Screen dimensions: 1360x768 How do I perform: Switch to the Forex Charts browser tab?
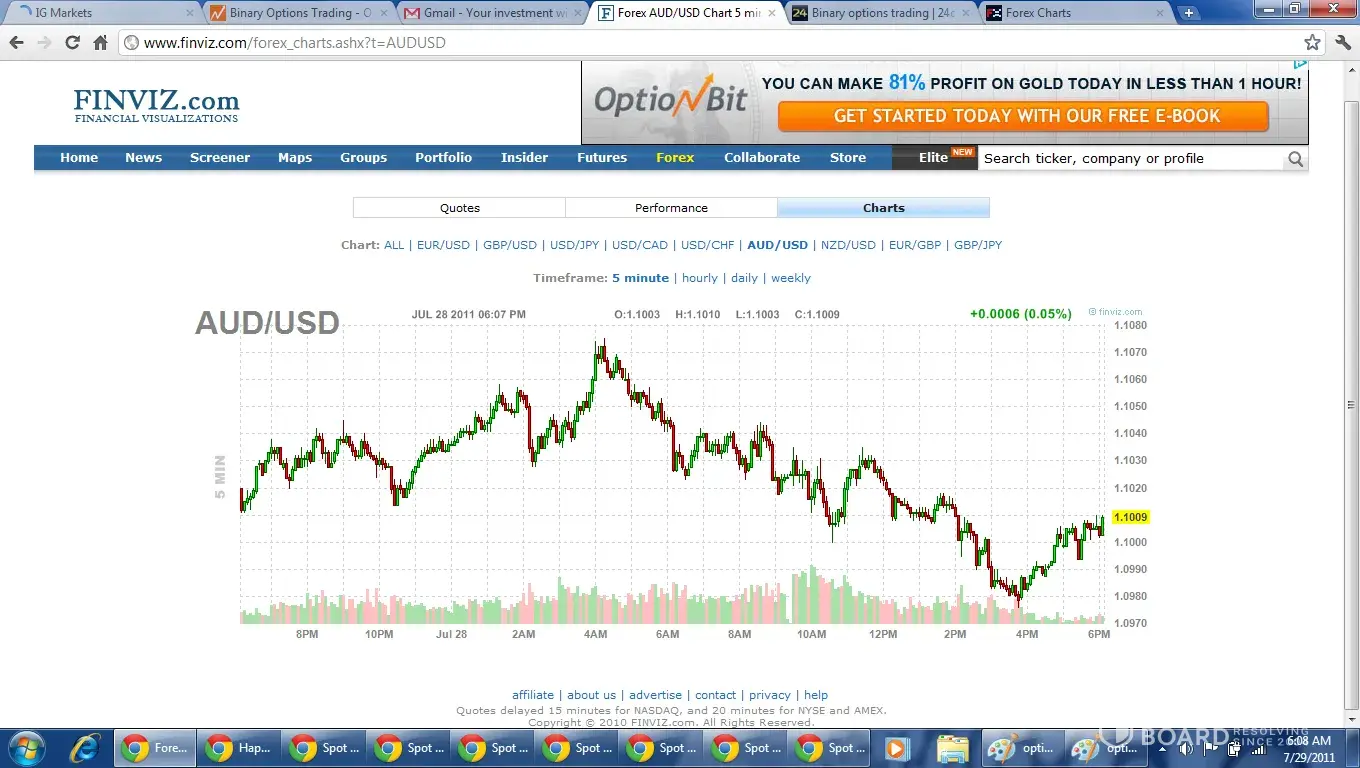[x=1076, y=13]
